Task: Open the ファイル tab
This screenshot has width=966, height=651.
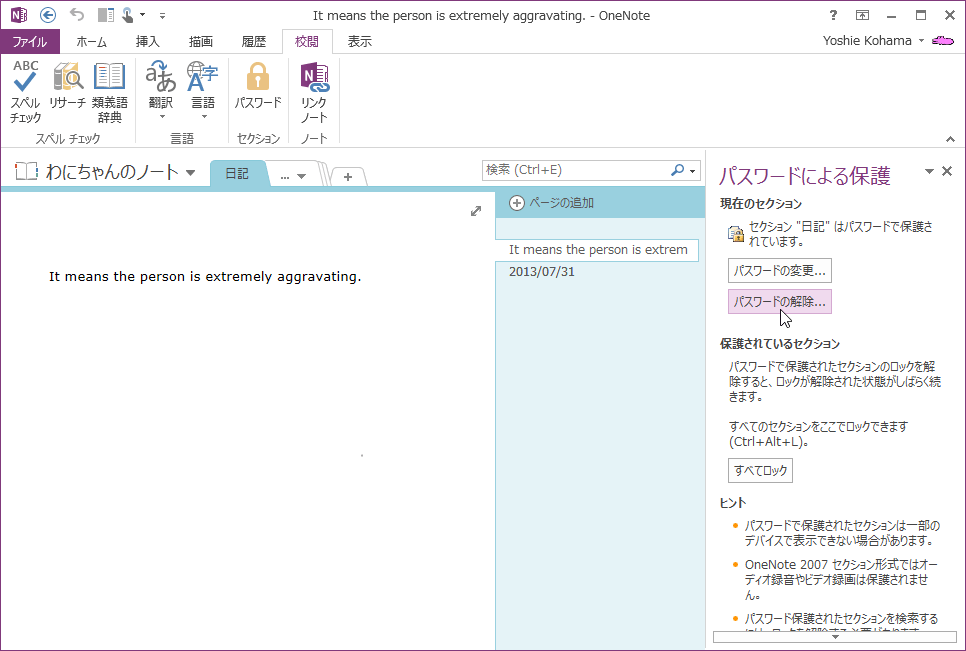Action: point(30,42)
